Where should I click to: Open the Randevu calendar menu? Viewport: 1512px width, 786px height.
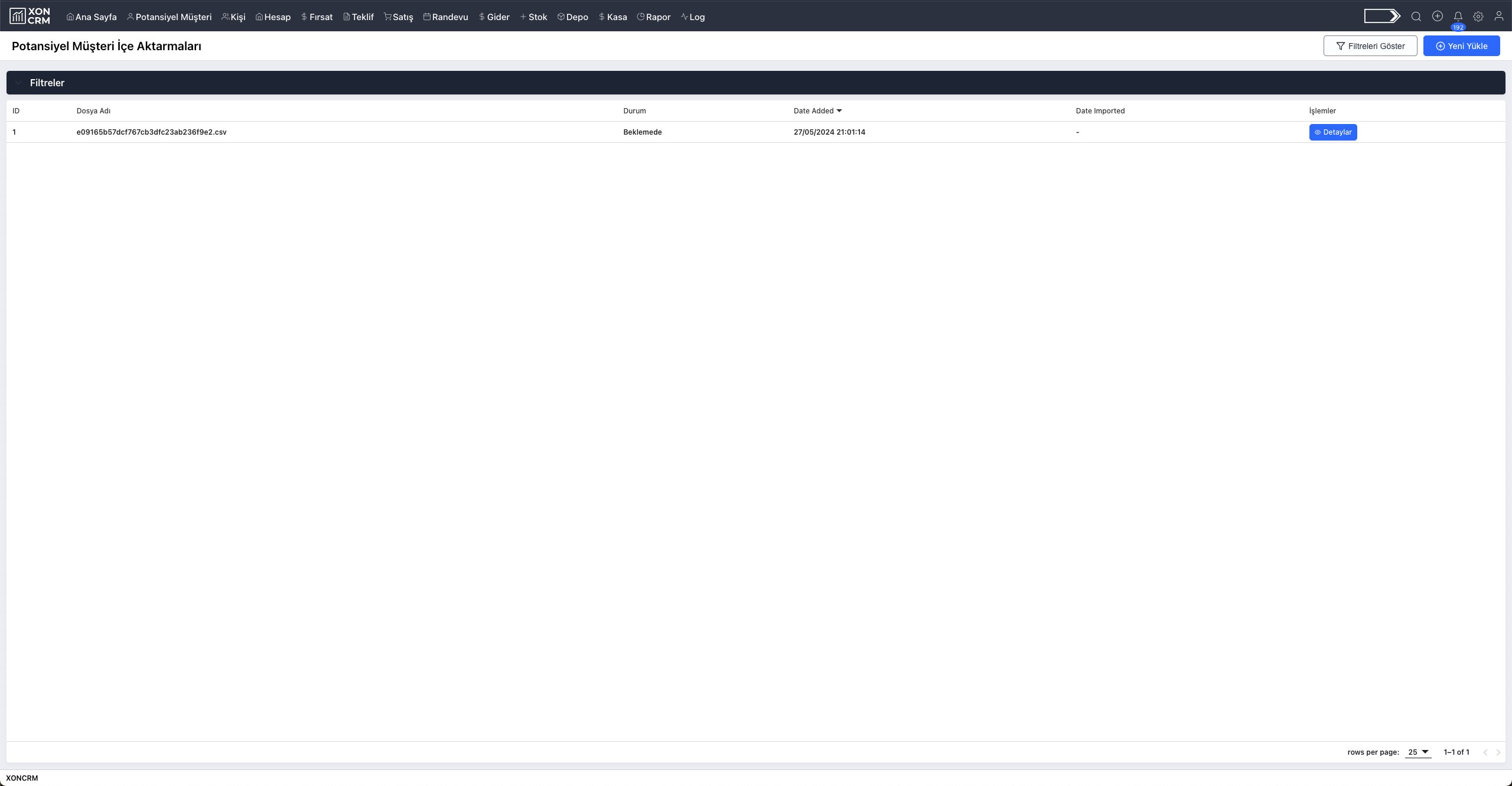(x=446, y=17)
